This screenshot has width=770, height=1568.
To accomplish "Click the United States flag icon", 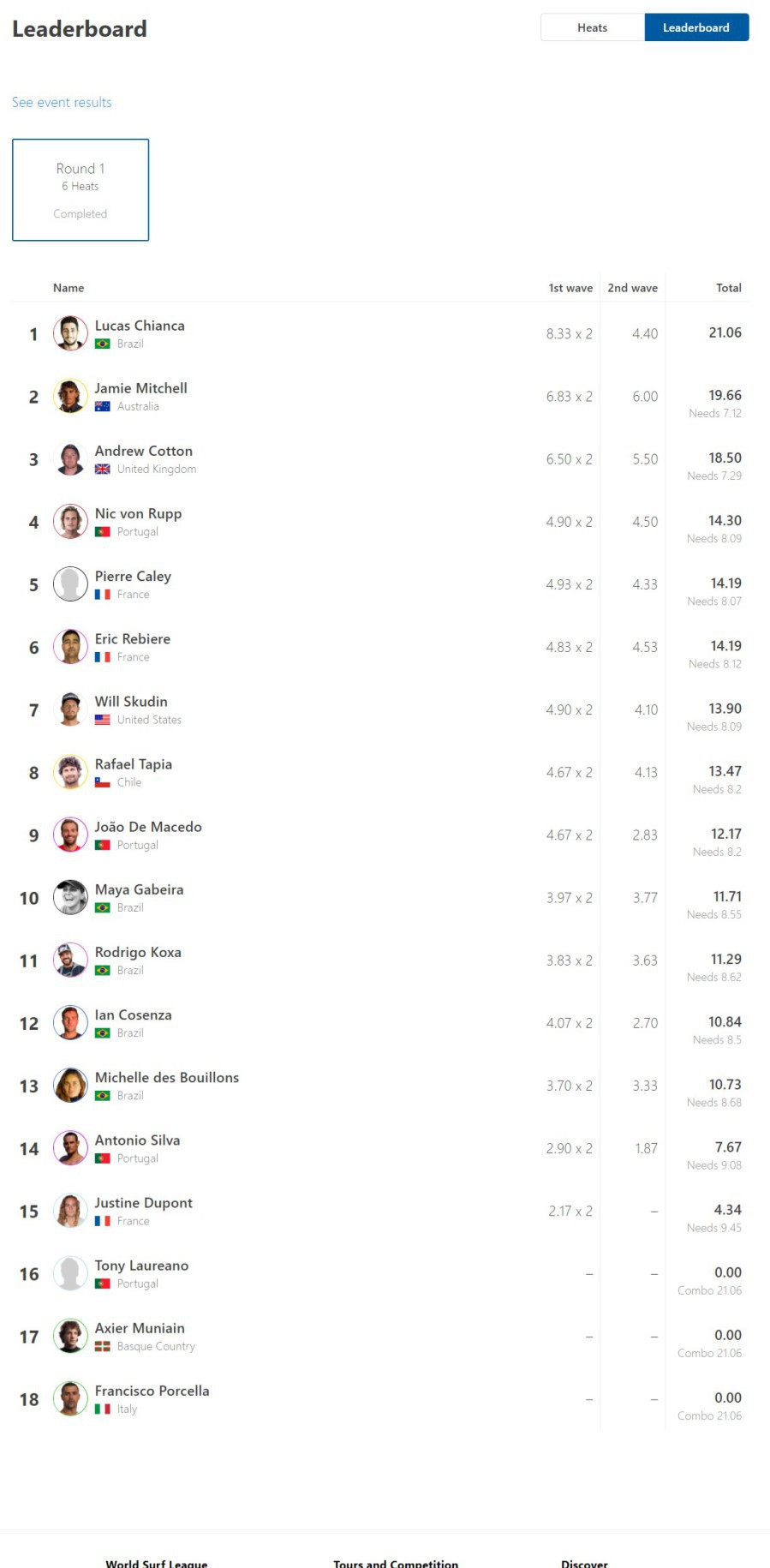I will (x=103, y=720).
